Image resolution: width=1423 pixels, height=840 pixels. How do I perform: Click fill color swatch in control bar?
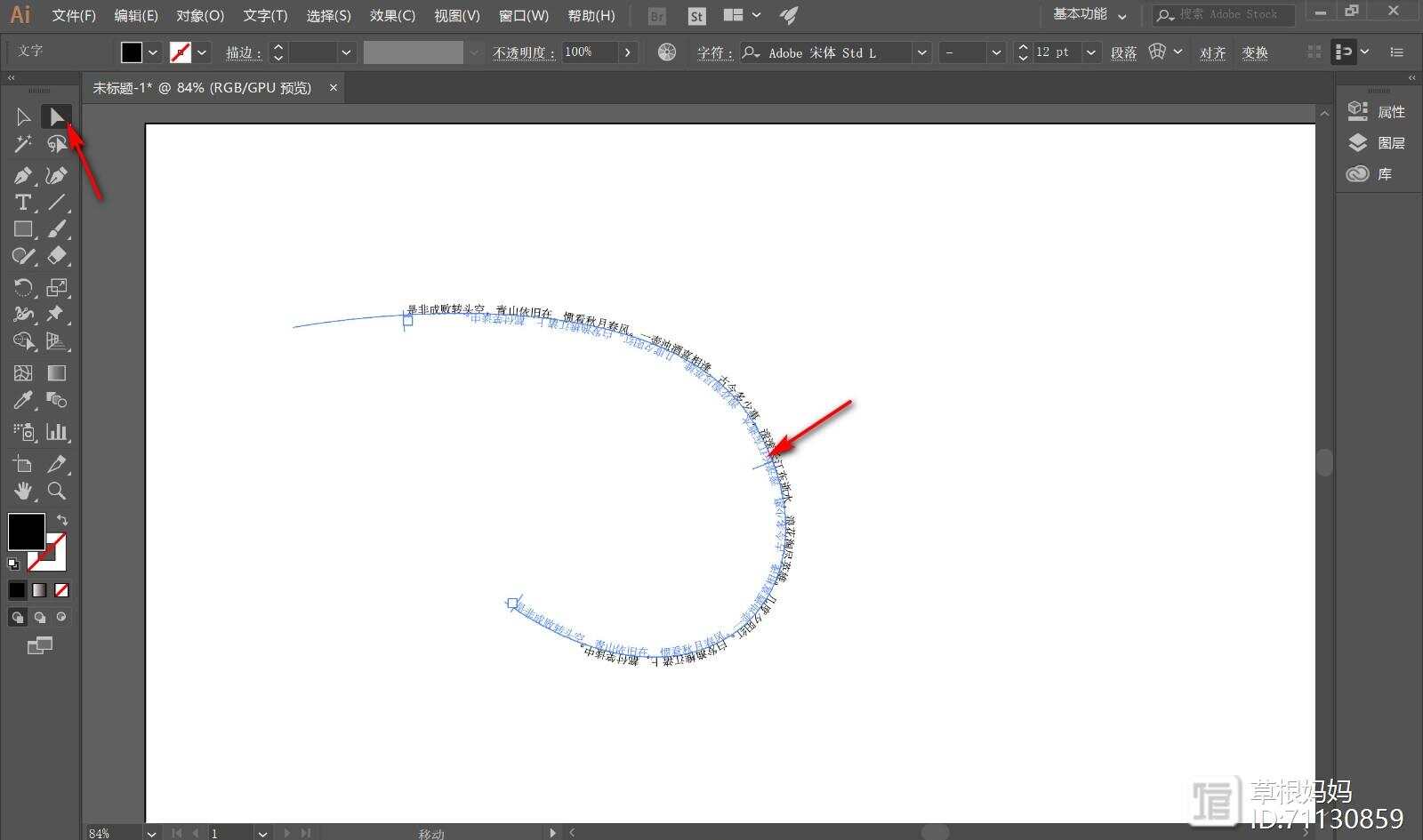pos(132,52)
